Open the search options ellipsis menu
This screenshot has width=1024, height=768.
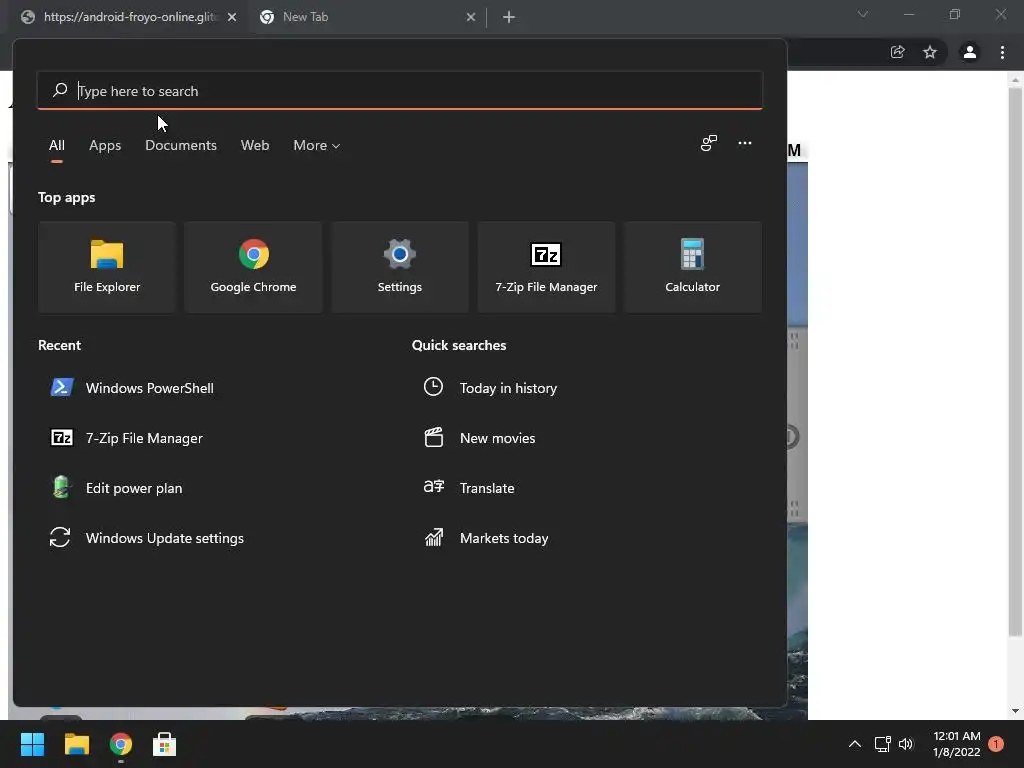(x=744, y=143)
